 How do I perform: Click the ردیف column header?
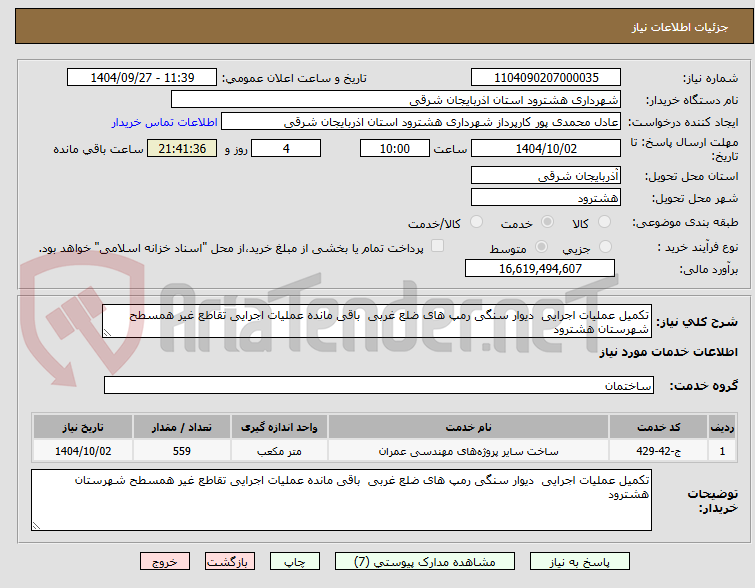[x=722, y=427]
